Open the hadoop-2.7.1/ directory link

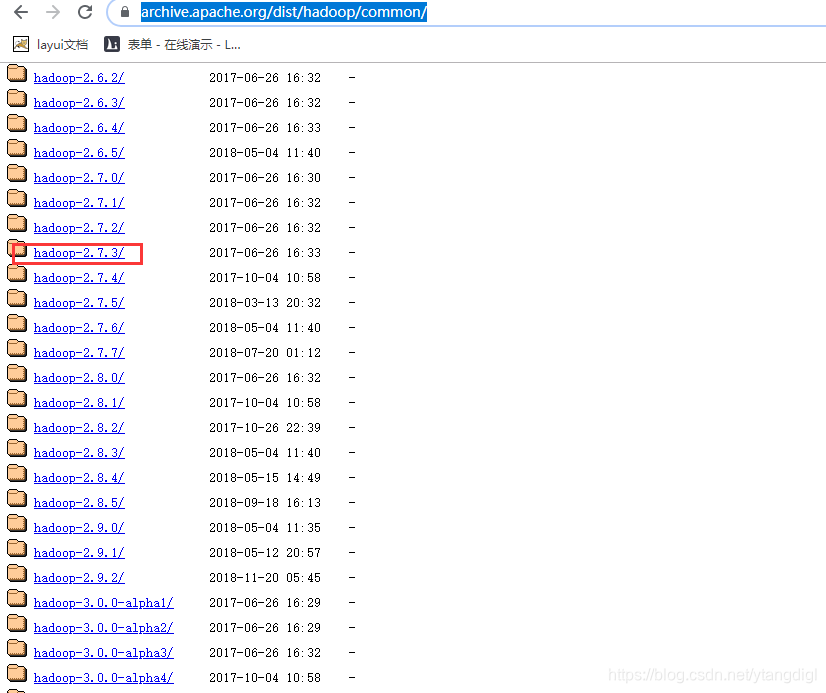[79, 203]
